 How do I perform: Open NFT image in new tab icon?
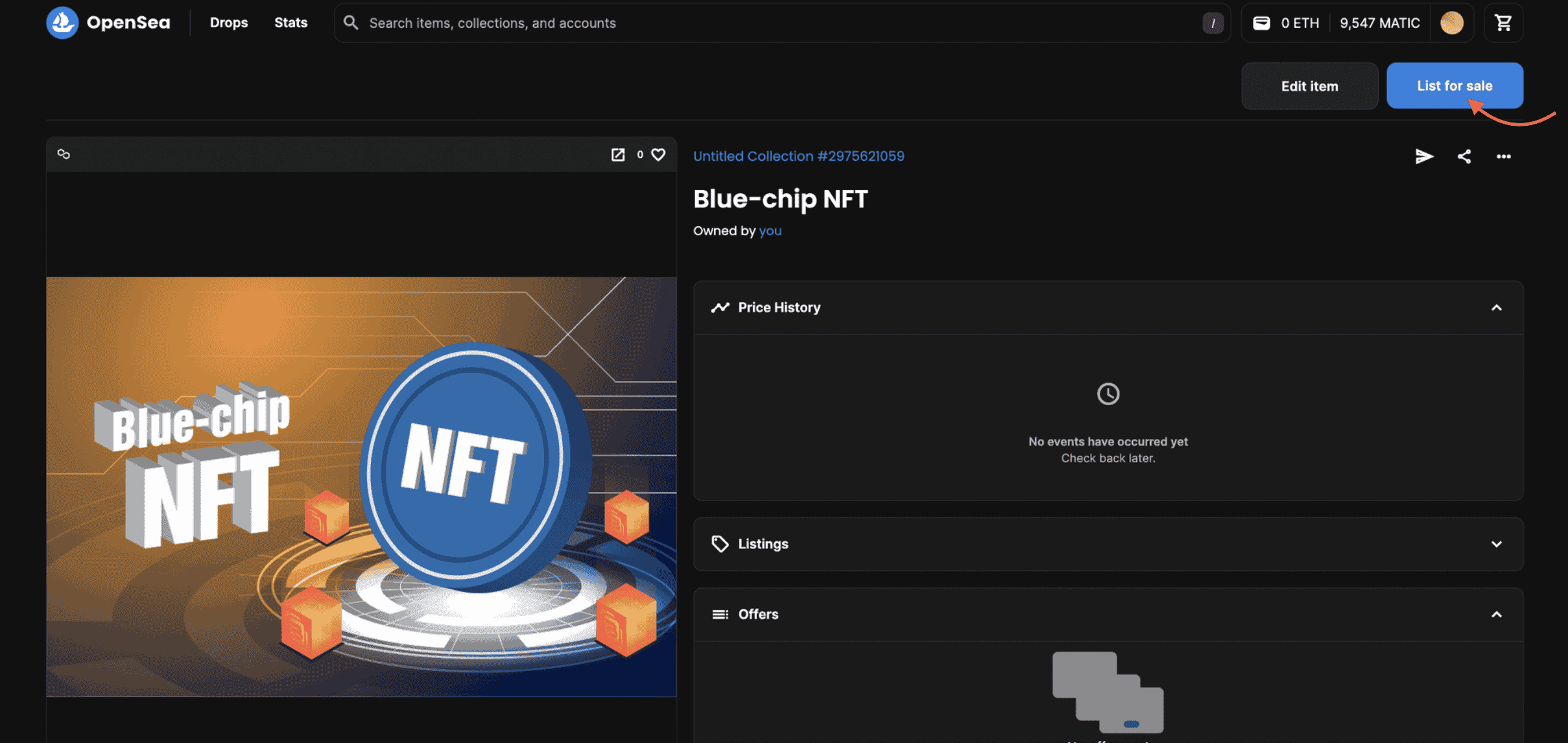tap(617, 154)
